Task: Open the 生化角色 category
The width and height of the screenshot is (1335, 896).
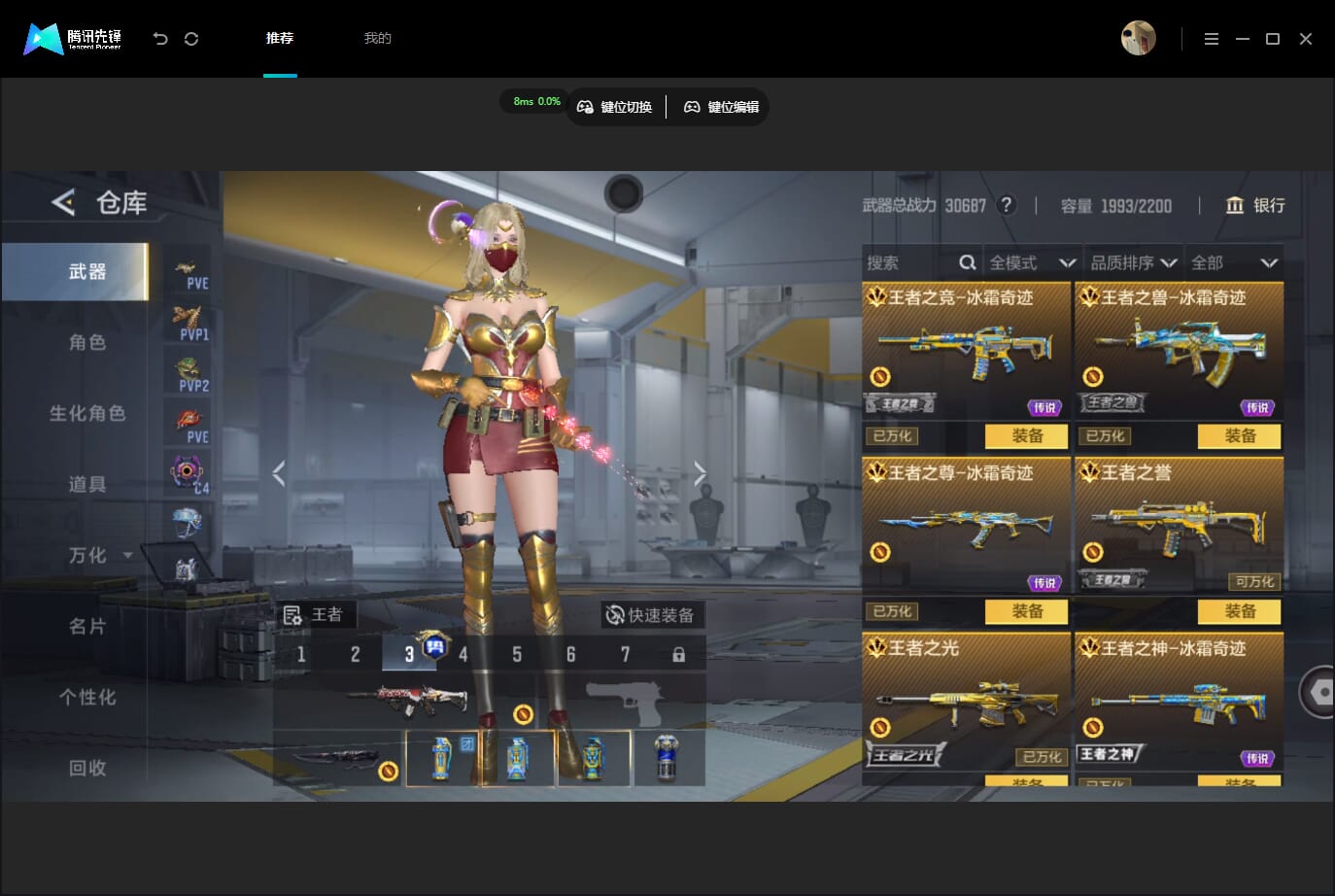Action: click(86, 413)
